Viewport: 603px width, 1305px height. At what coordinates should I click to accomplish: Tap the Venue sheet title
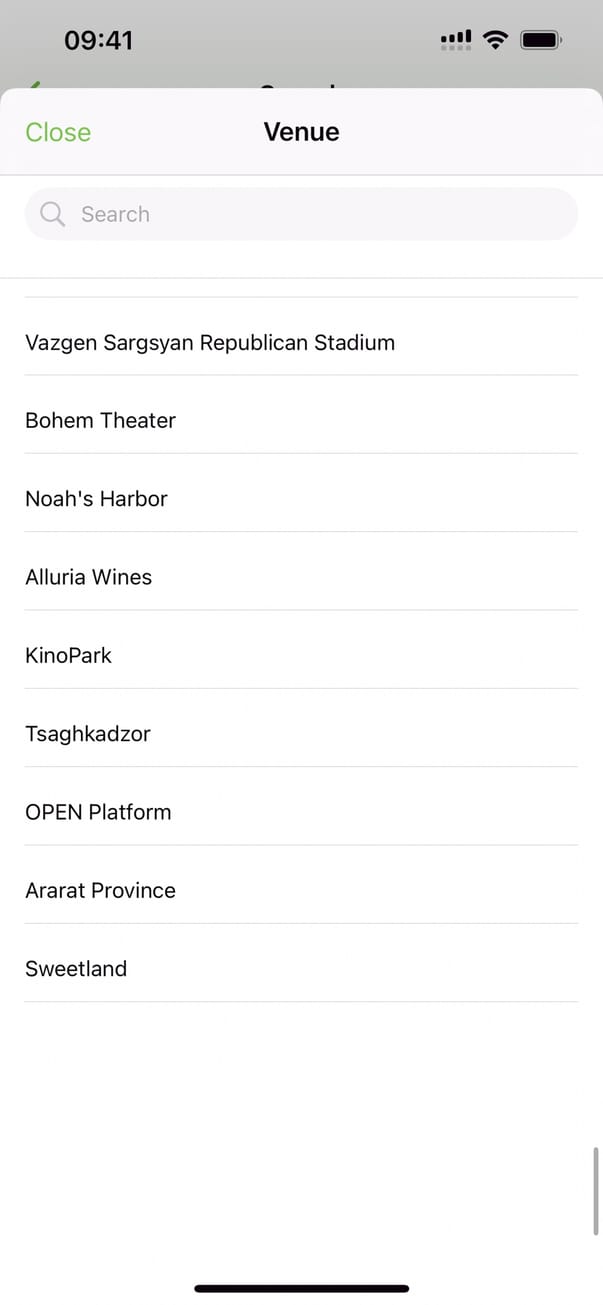301,132
